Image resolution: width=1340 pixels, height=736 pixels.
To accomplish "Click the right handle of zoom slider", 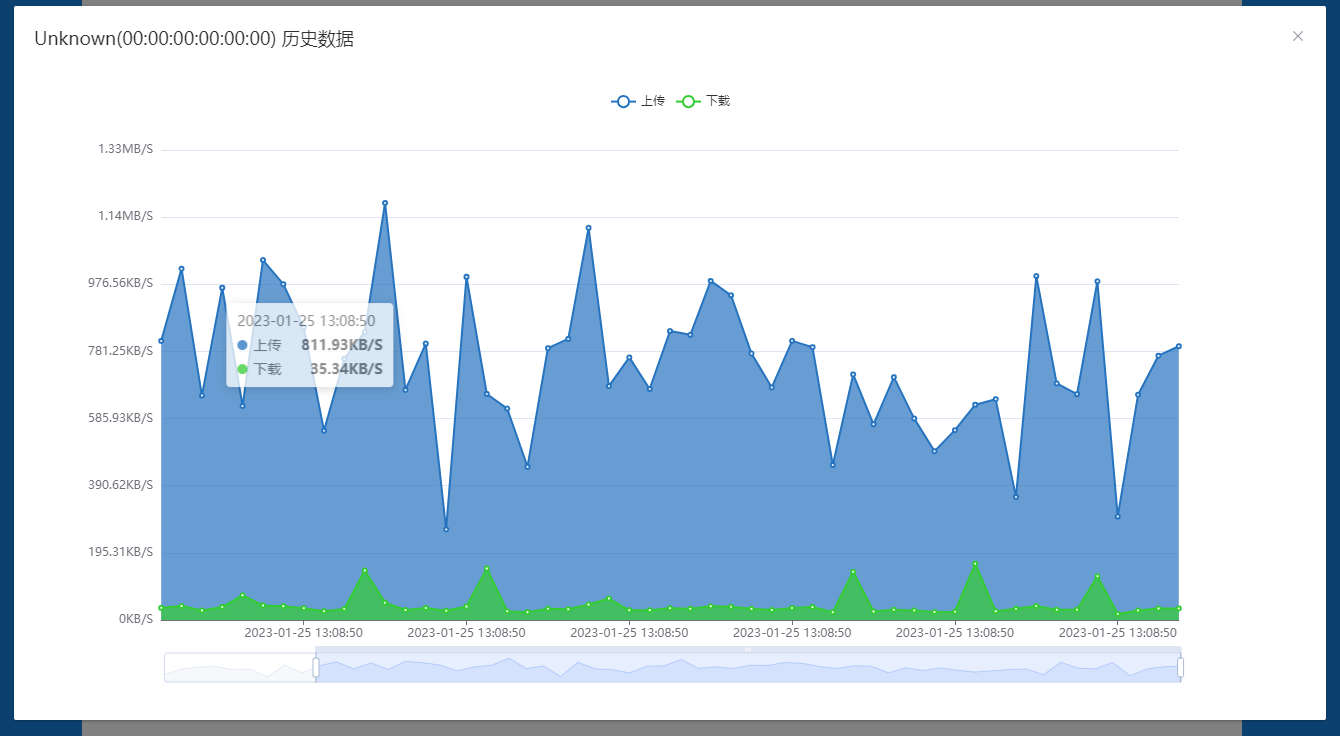I will click(1180, 667).
